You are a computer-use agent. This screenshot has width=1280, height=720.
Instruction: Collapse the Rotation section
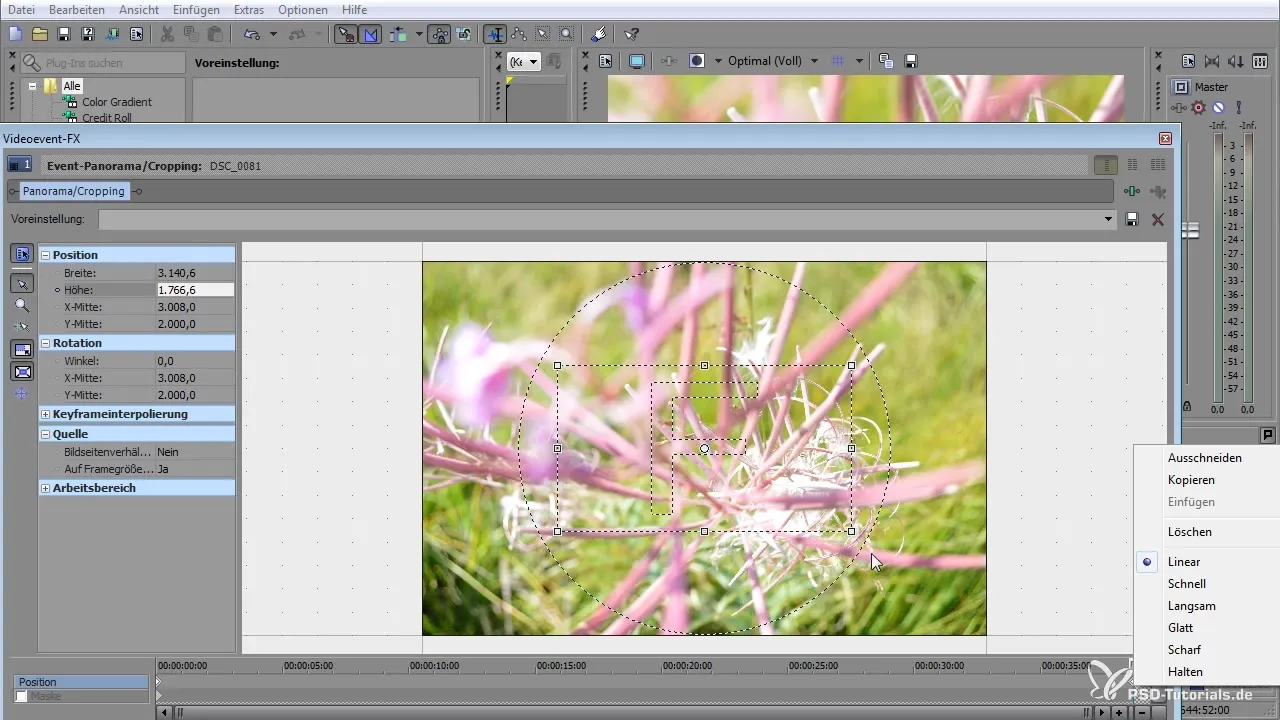pos(45,343)
